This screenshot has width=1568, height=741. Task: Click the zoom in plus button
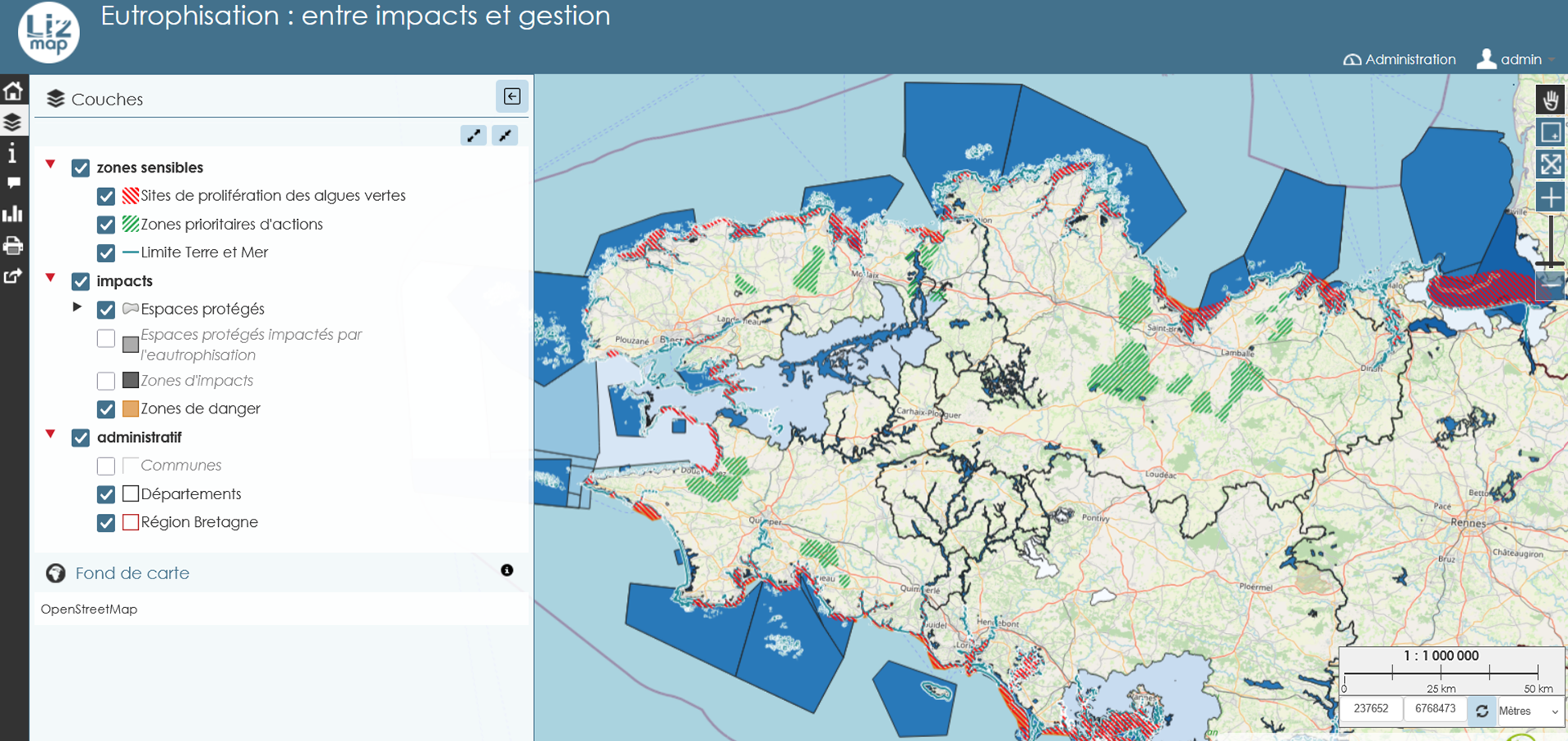pos(1549,197)
